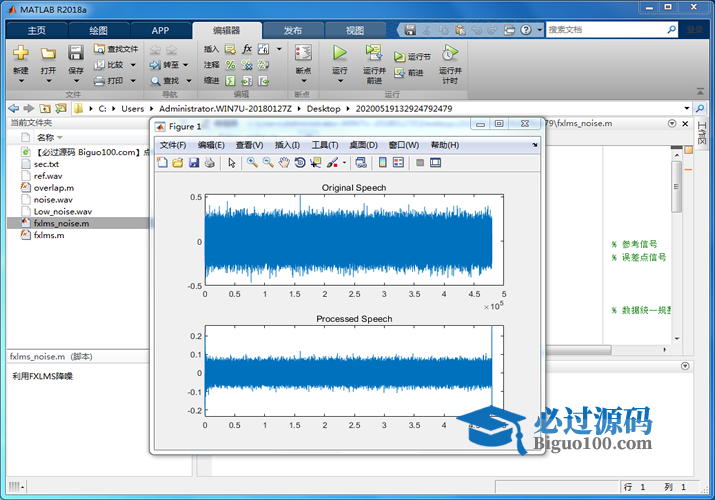
Task: Open Figure 1 File (文件) menu
Action: pyautogui.click(x=173, y=145)
